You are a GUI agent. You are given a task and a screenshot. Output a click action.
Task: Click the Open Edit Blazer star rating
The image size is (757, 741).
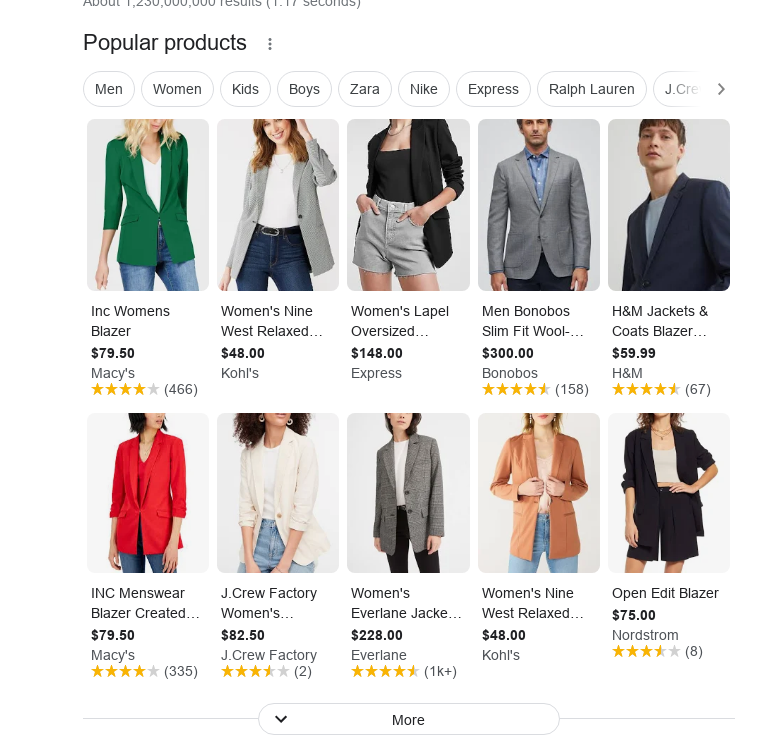coord(646,651)
